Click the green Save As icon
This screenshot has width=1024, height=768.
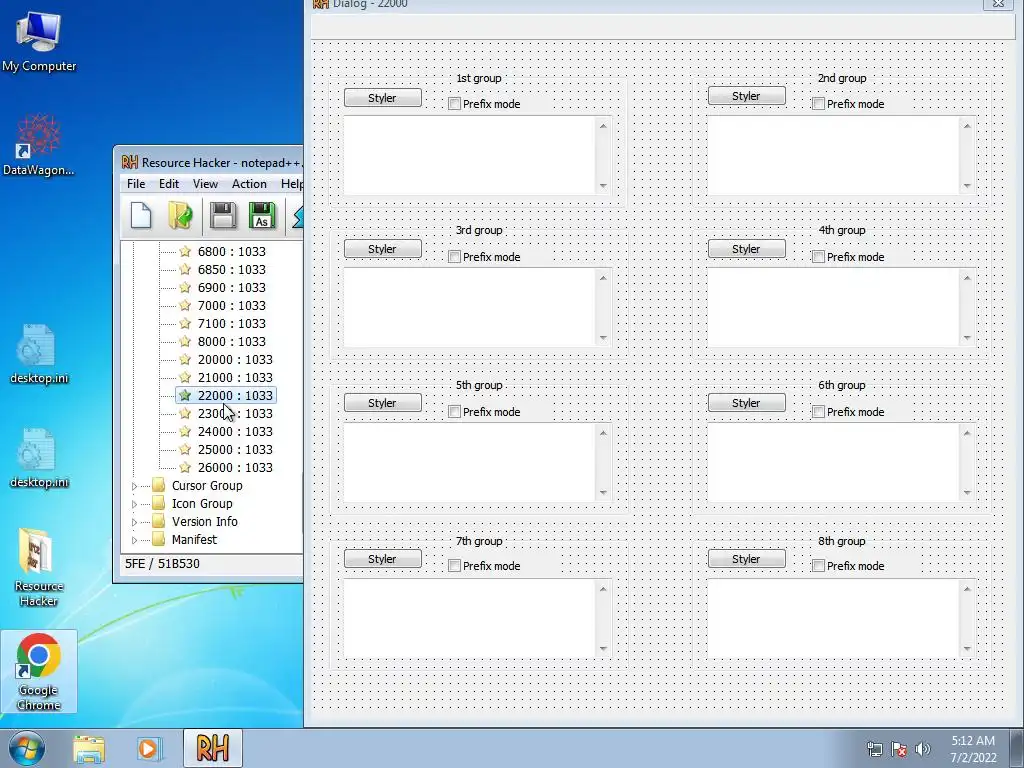click(261, 216)
